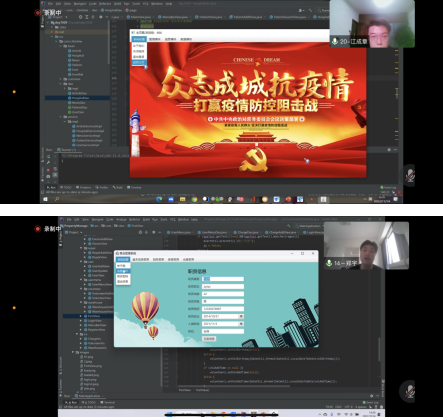This screenshot has width=444, height=417.
Task: Open the Profiler tool window in the upper IDE
Action: (x=101, y=187)
